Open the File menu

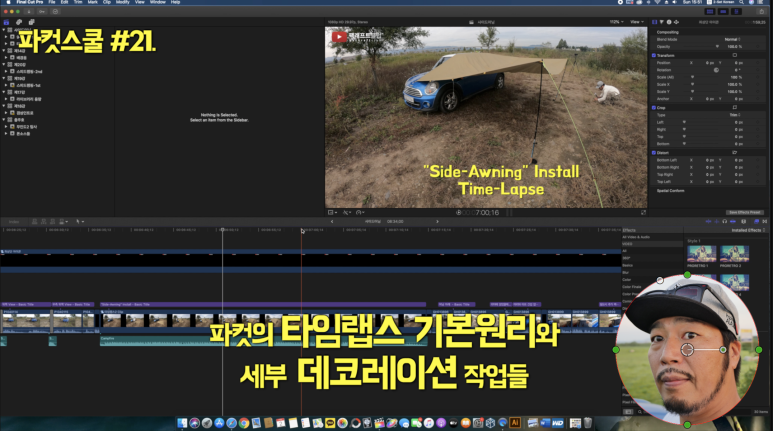click(x=52, y=2)
